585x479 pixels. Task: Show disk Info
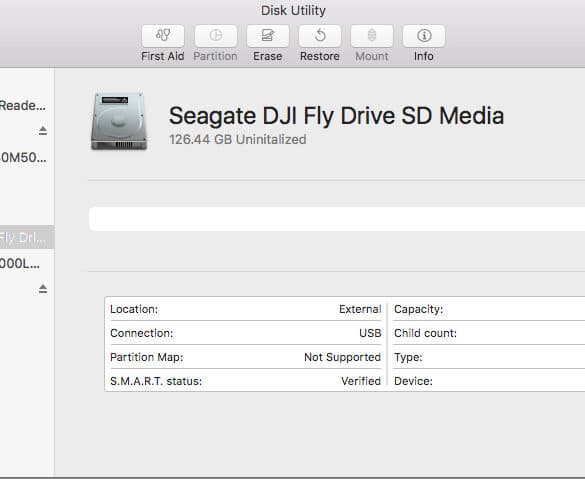(424, 36)
